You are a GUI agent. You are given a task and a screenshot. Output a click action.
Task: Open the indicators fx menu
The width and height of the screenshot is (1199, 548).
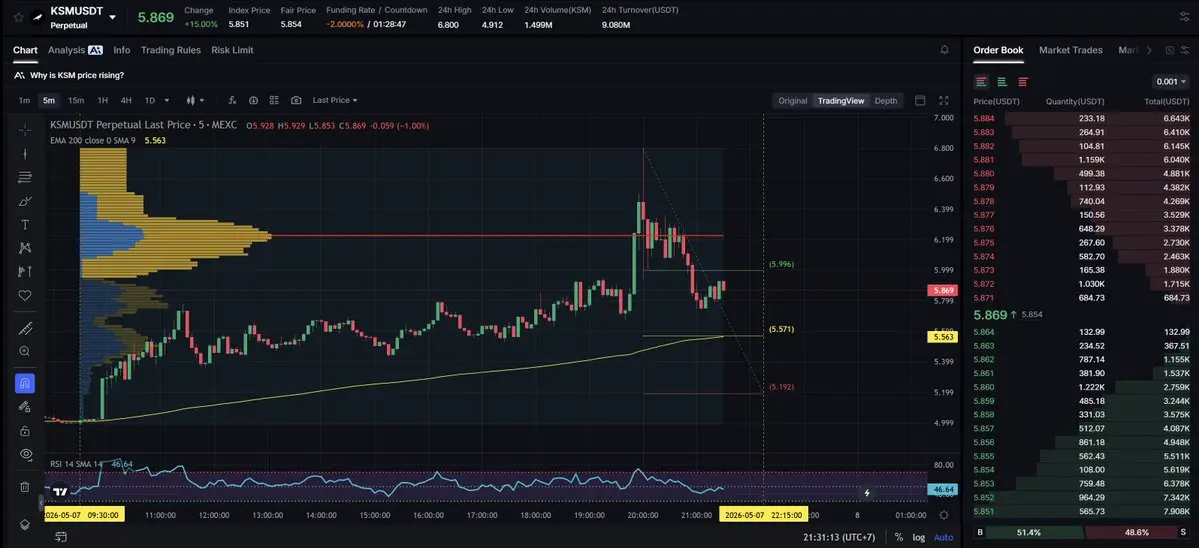(x=232, y=100)
